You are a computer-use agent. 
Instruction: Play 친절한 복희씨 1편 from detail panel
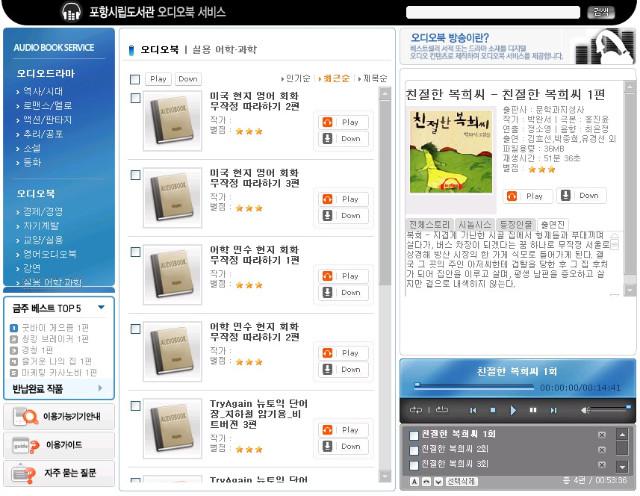pyautogui.click(x=528, y=196)
